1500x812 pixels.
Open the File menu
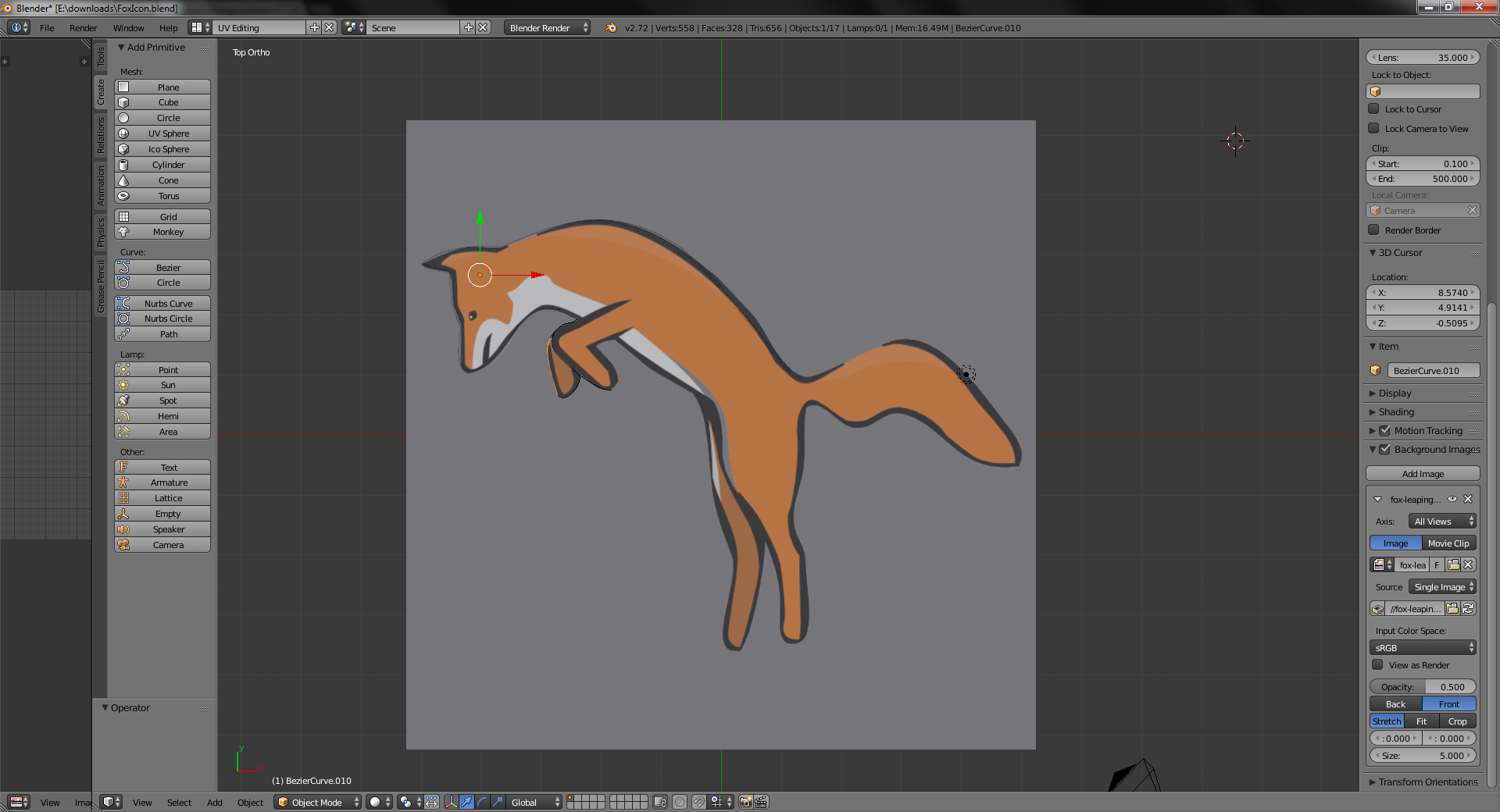[47, 28]
